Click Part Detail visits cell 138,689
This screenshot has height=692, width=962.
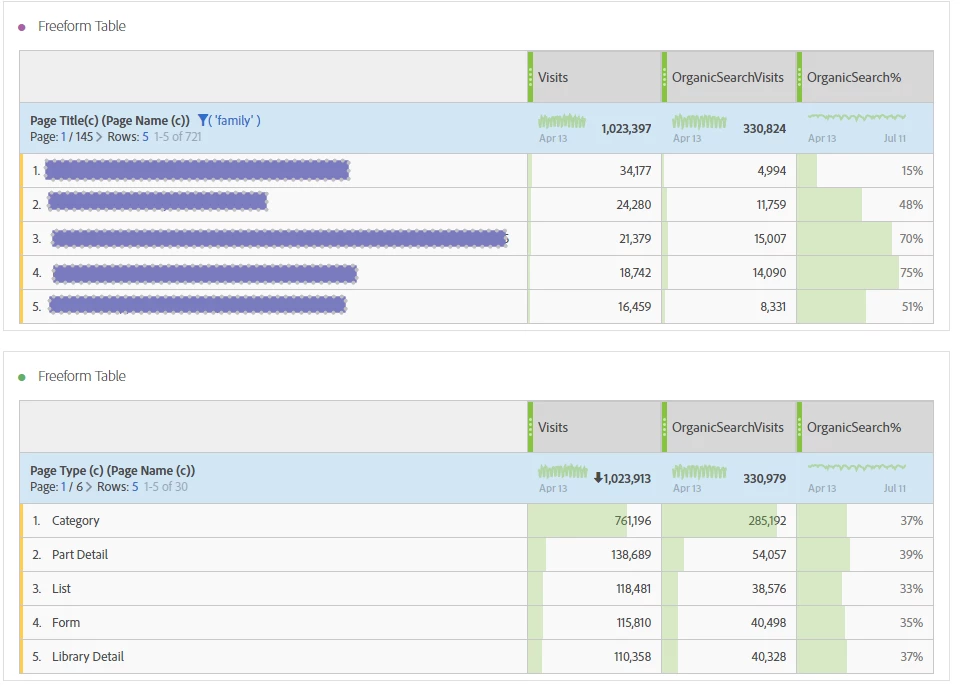click(x=595, y=555)
